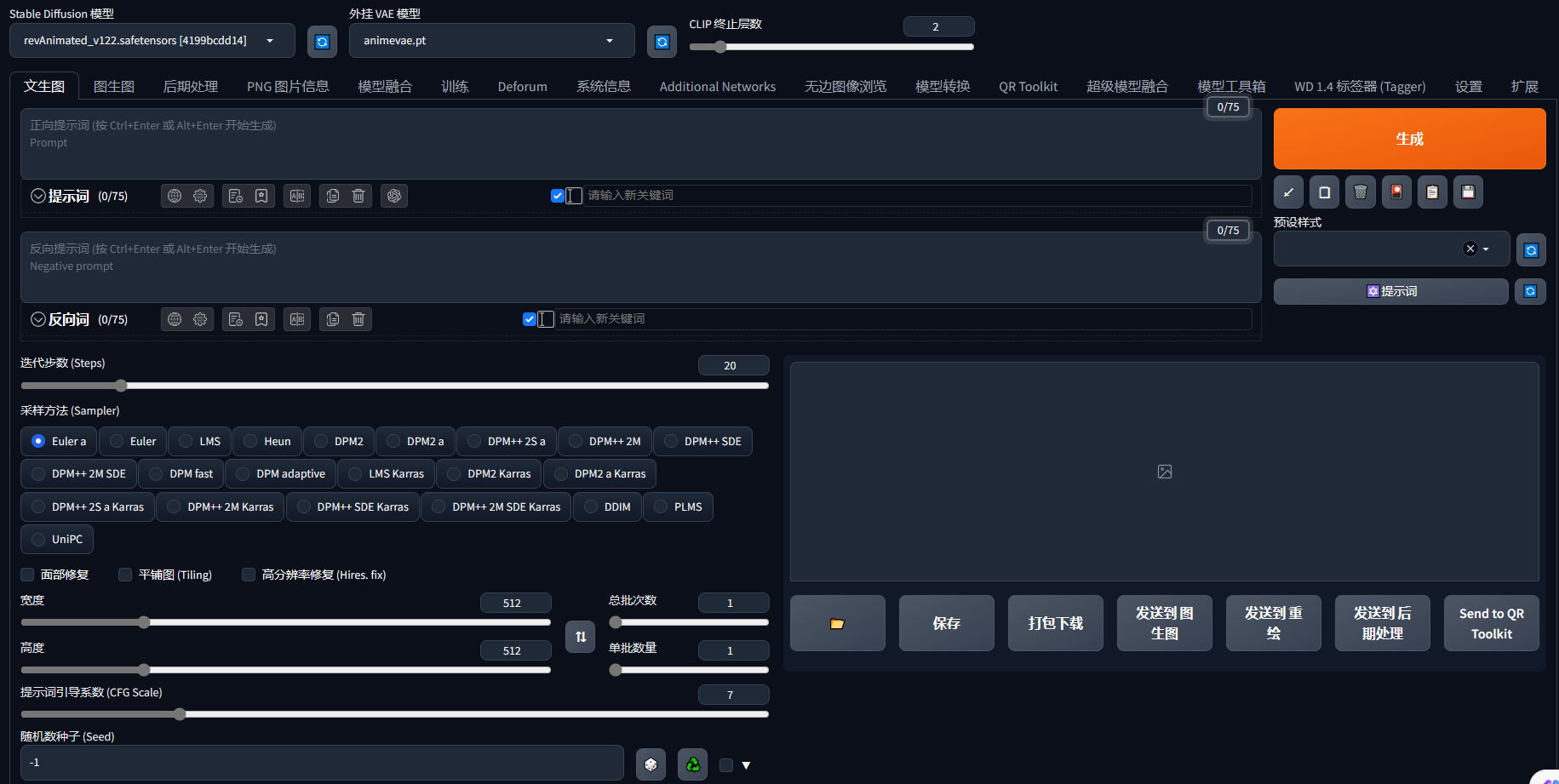Open the output folder icon button
This screenshot has width=1559, height=784.
pyautogui.click(x=838, y=623)
